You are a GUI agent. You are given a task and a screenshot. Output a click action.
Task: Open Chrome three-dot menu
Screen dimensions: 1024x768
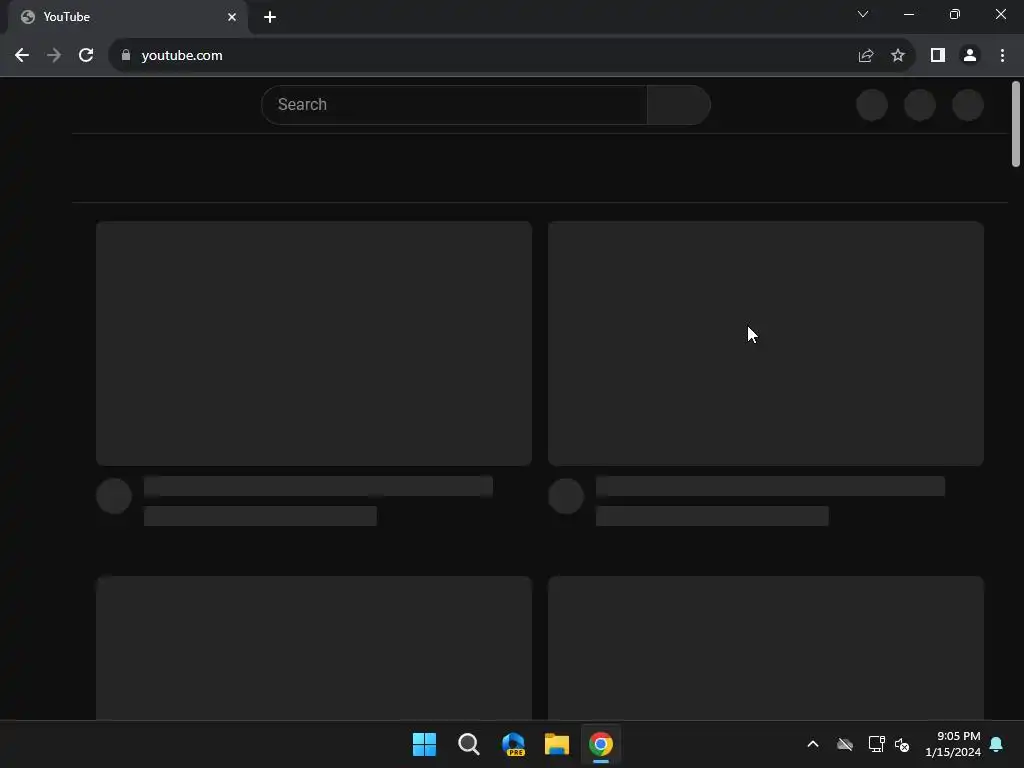tap(1002, 56)
